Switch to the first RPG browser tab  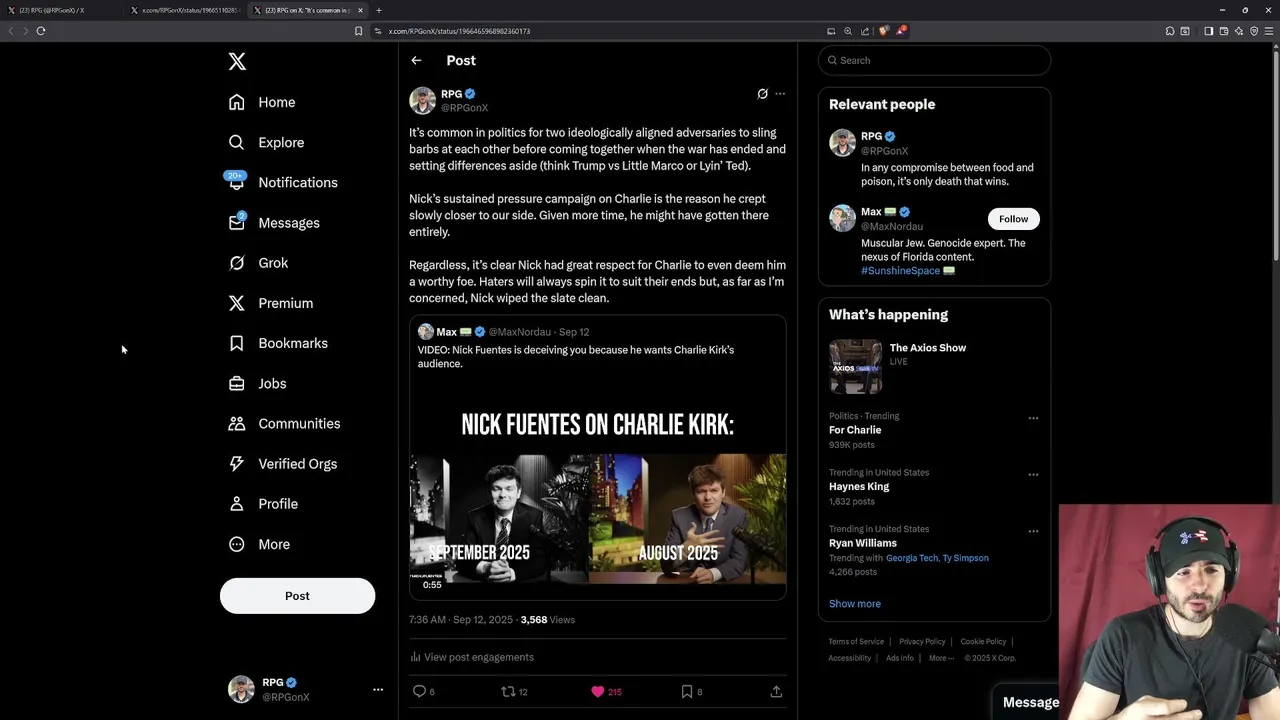coord(60,10)
